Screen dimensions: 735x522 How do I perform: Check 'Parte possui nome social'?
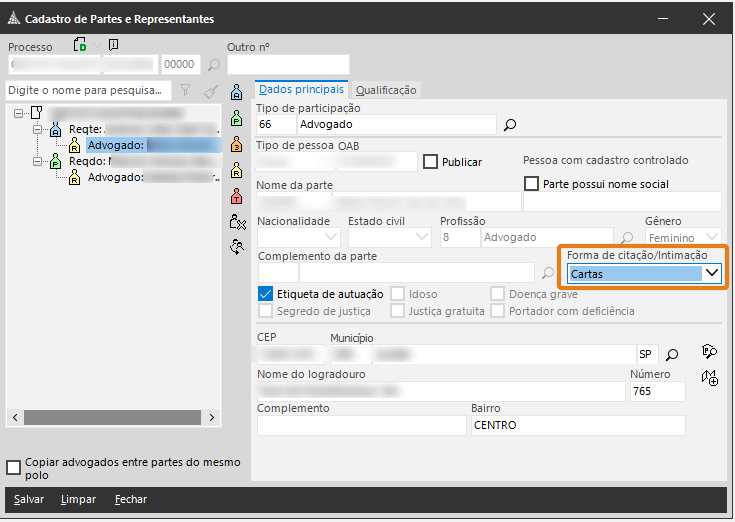pos(531,184)
